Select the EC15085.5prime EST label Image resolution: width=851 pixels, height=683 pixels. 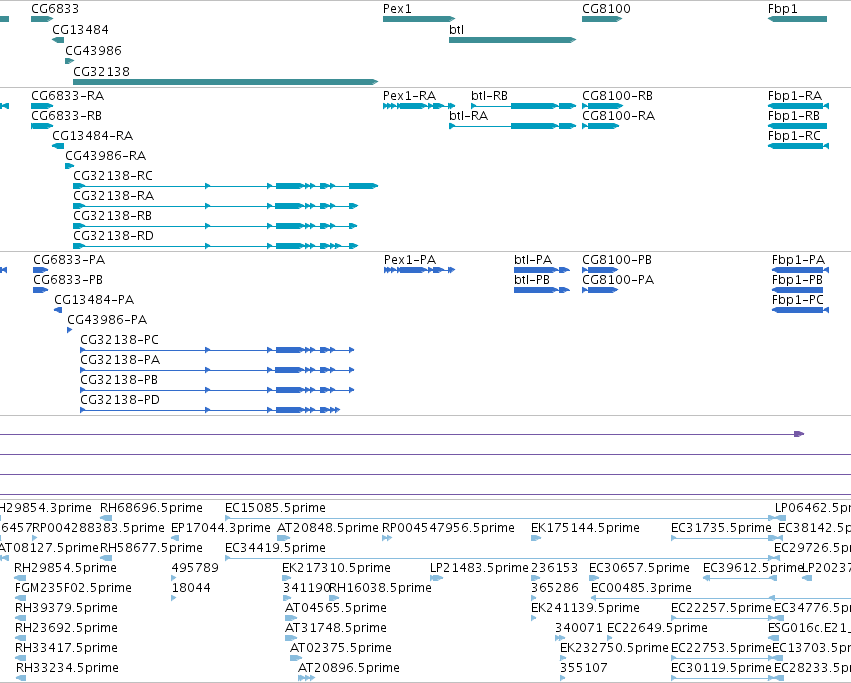[x=275, y=508]
